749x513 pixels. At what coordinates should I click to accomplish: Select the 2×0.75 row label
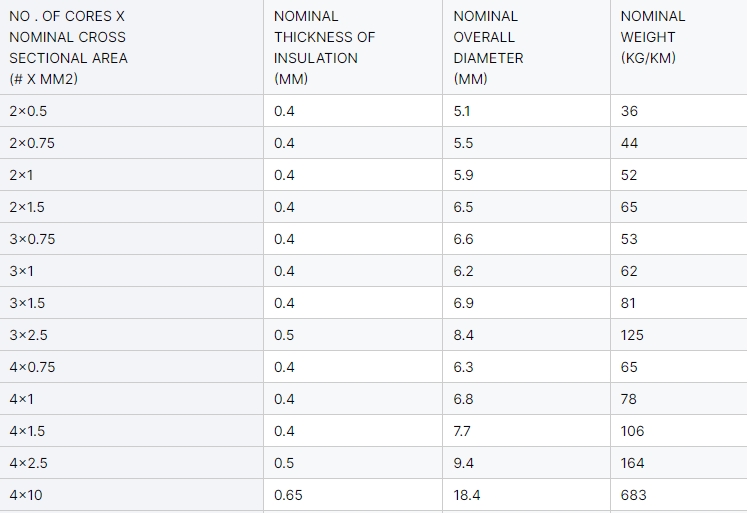pos(32,143)
